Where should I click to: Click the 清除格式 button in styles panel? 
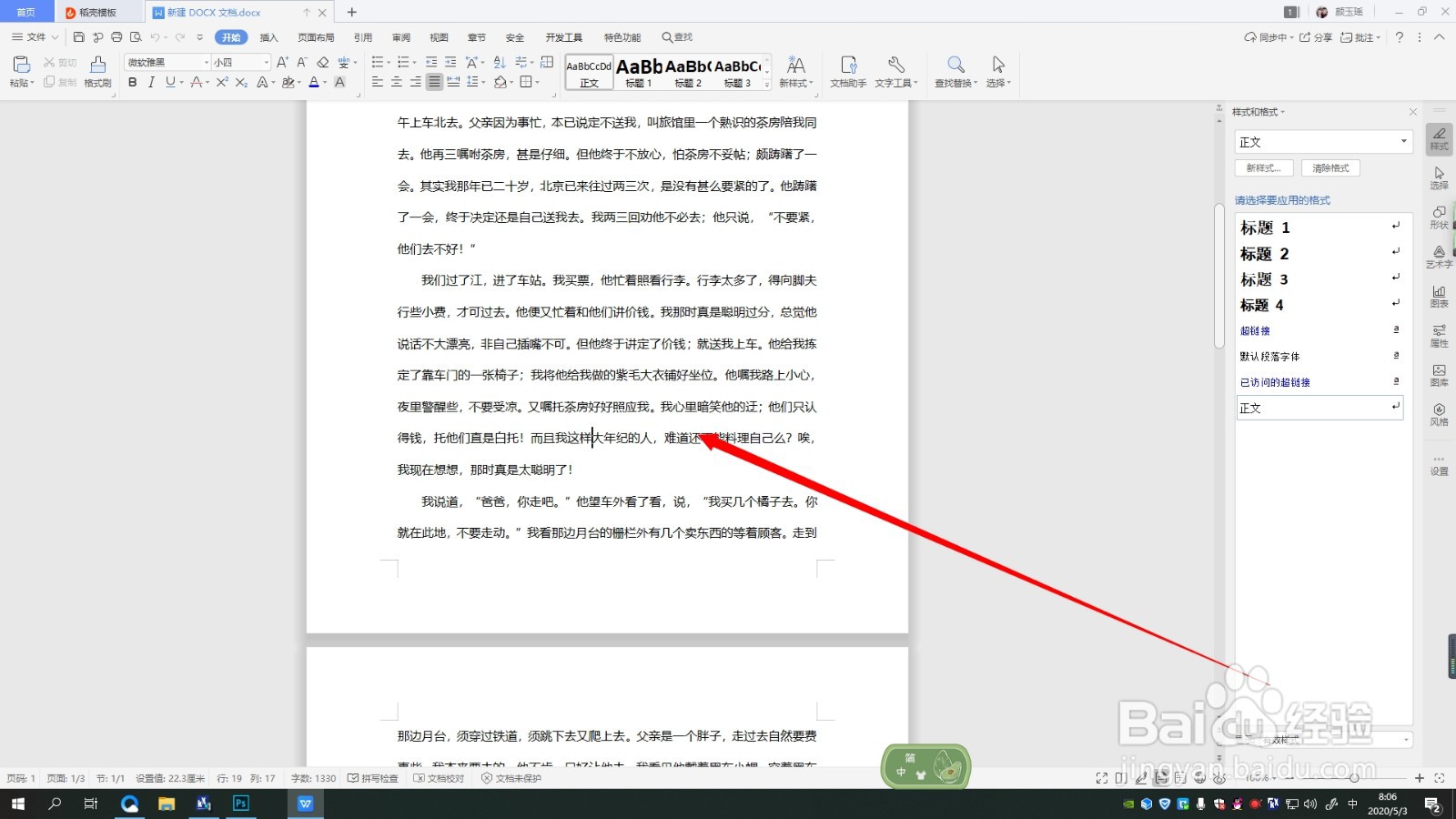1330,168
